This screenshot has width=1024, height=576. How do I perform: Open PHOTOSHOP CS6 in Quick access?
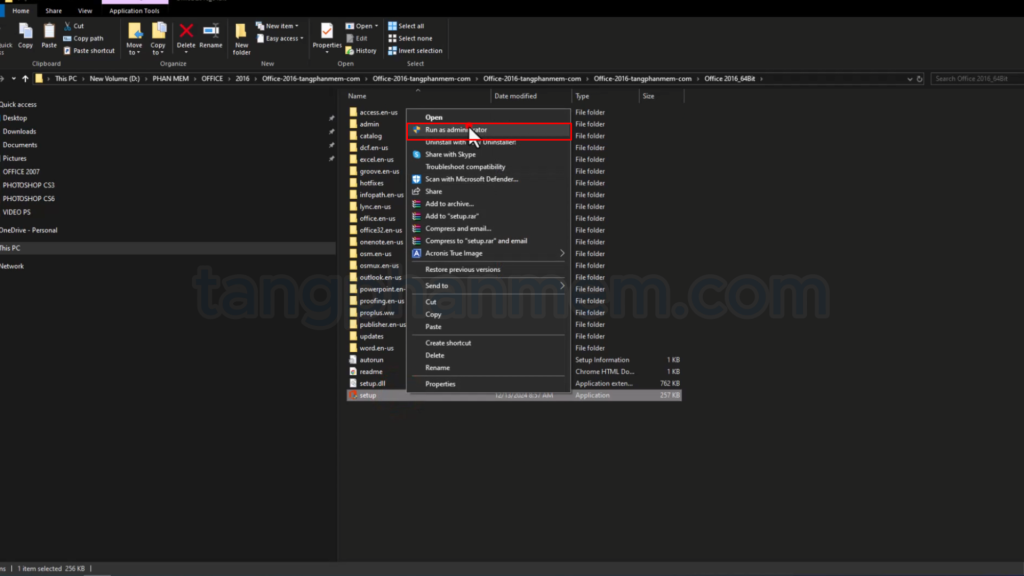coord(29,199)
